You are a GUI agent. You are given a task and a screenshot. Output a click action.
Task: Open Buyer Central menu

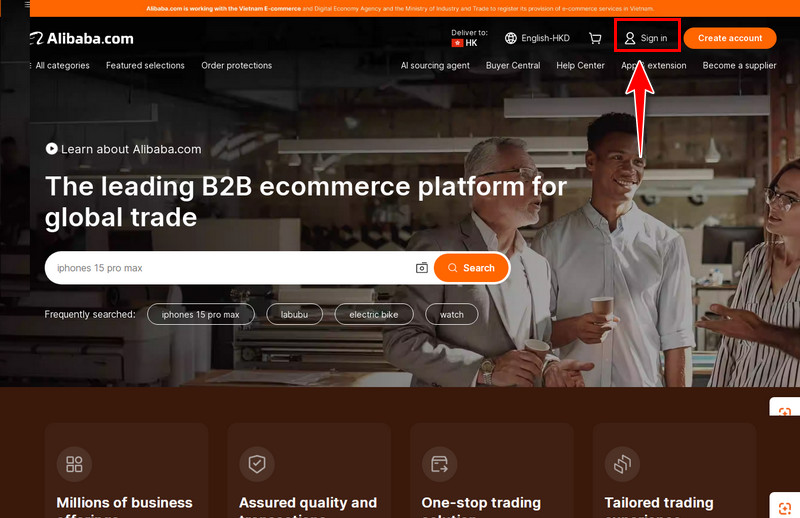[513, 65]
